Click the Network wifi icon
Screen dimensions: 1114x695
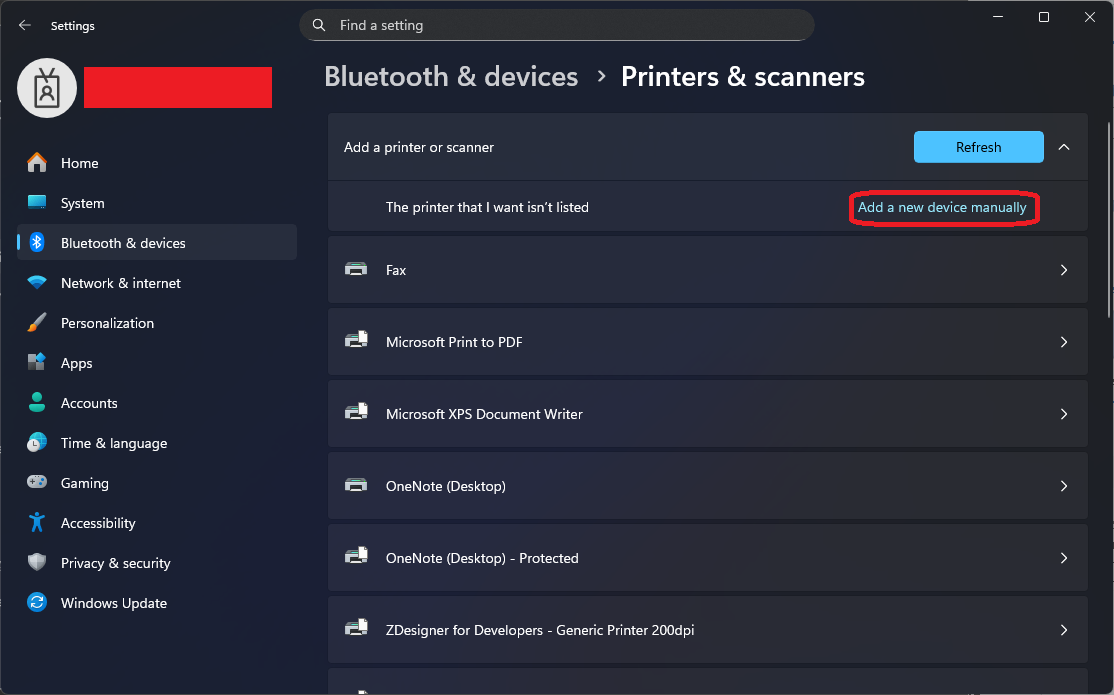(x=37, y=282)
